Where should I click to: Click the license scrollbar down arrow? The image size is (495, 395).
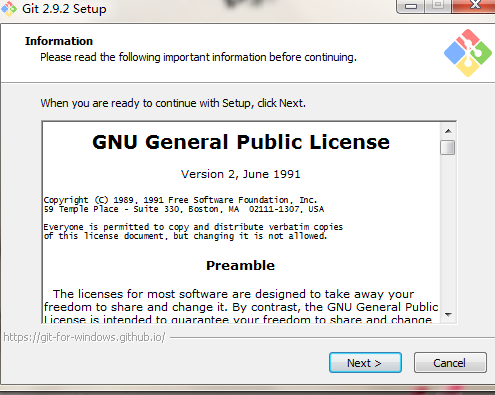click(448, 314)
